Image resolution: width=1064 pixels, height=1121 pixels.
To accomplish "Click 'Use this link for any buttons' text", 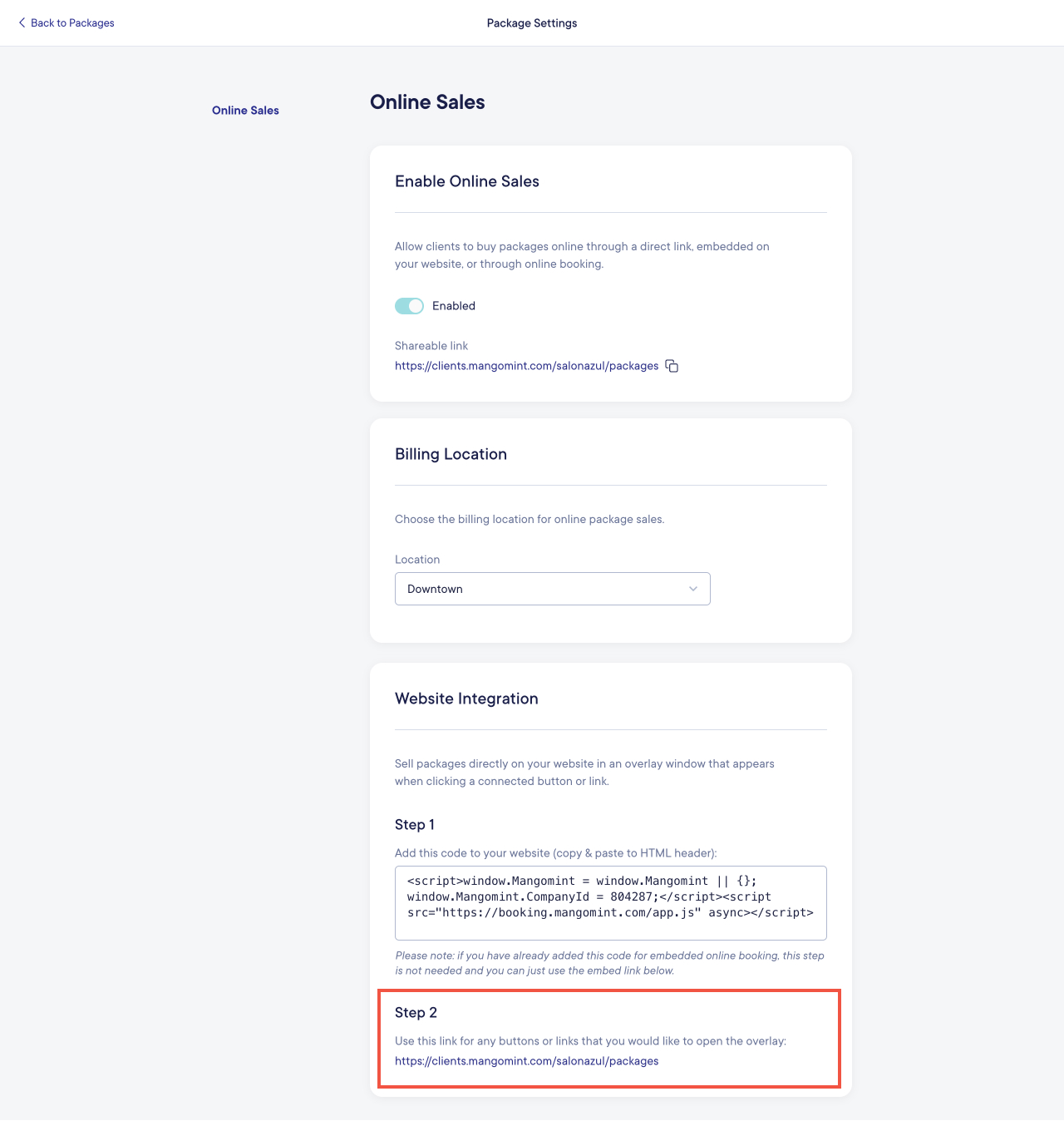I will [x=590, y=1041].
